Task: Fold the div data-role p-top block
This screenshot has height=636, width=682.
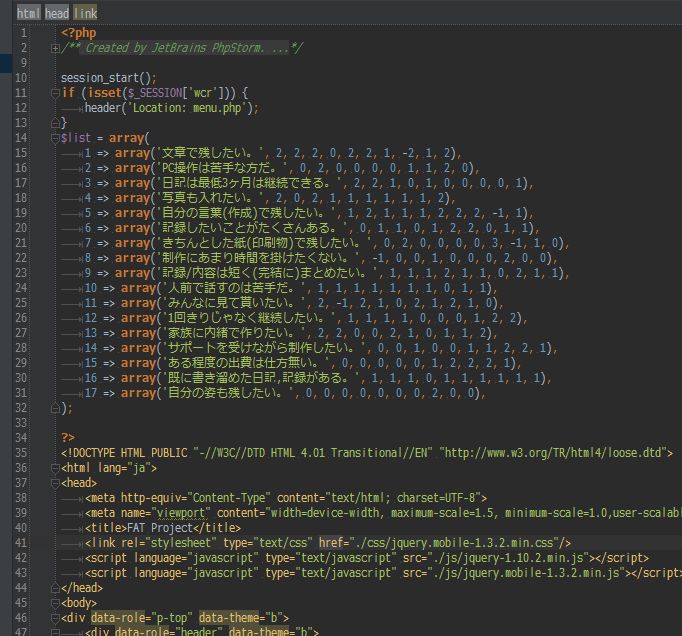Action: [54, 618]
